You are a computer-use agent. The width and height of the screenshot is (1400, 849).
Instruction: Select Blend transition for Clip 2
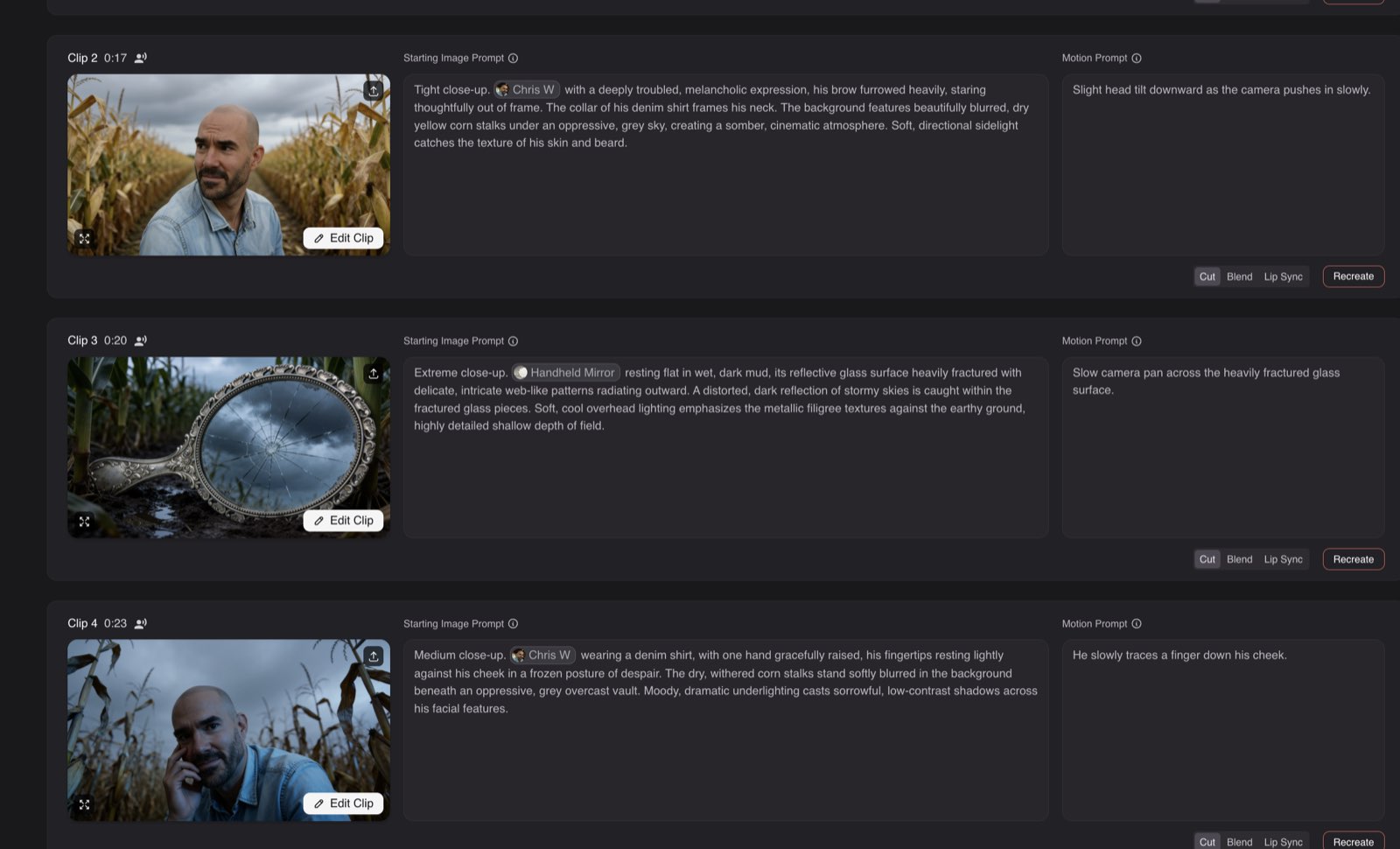tap(1239, 277)
